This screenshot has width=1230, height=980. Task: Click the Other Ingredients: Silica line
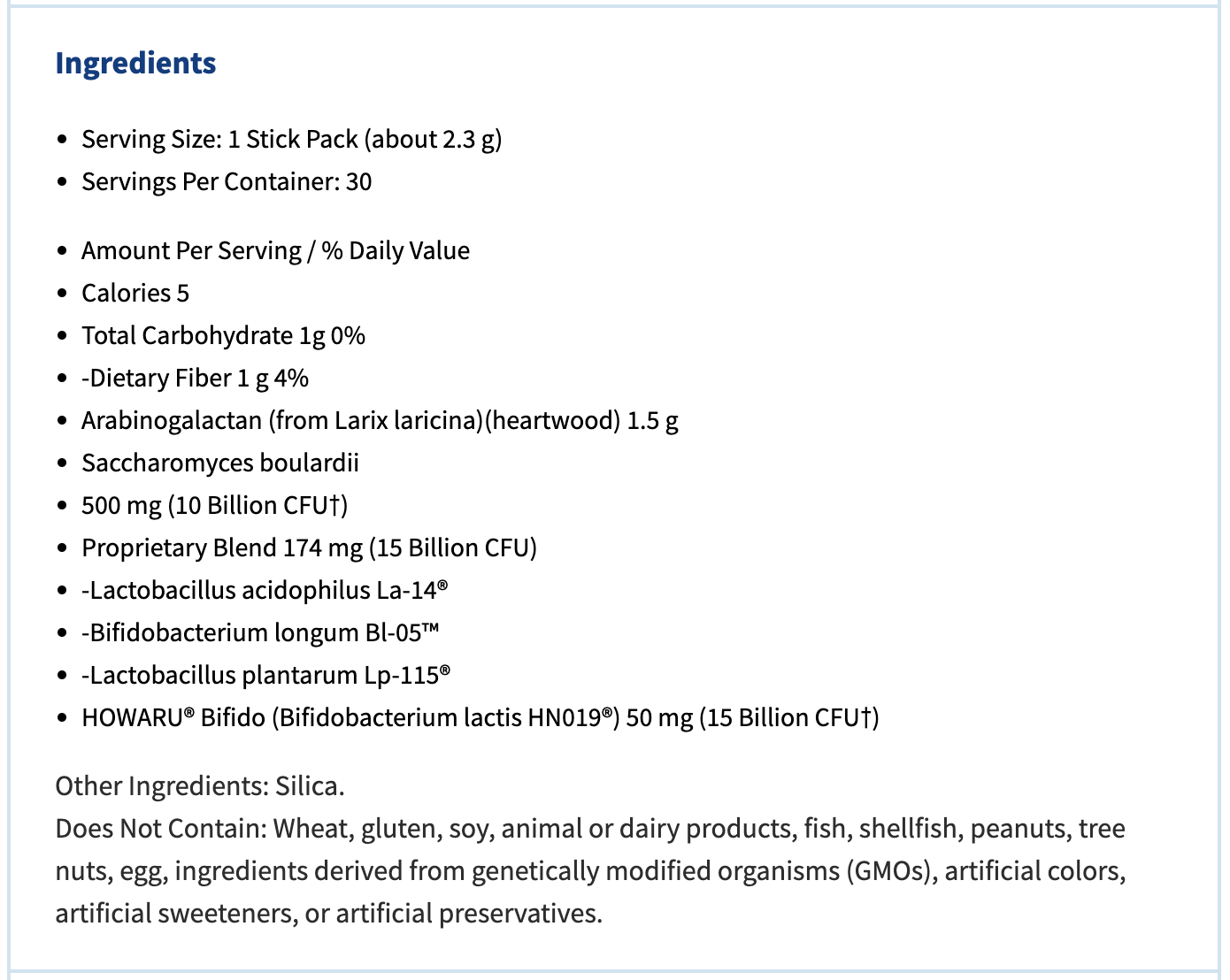200,786
